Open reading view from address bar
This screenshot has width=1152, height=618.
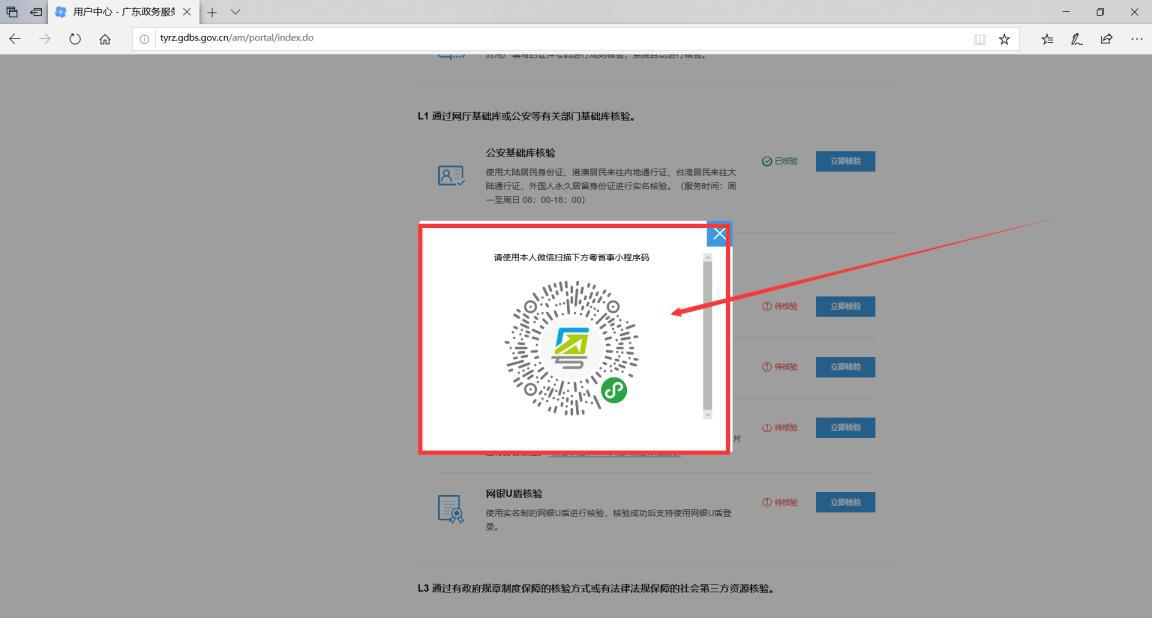pos(979,39)
